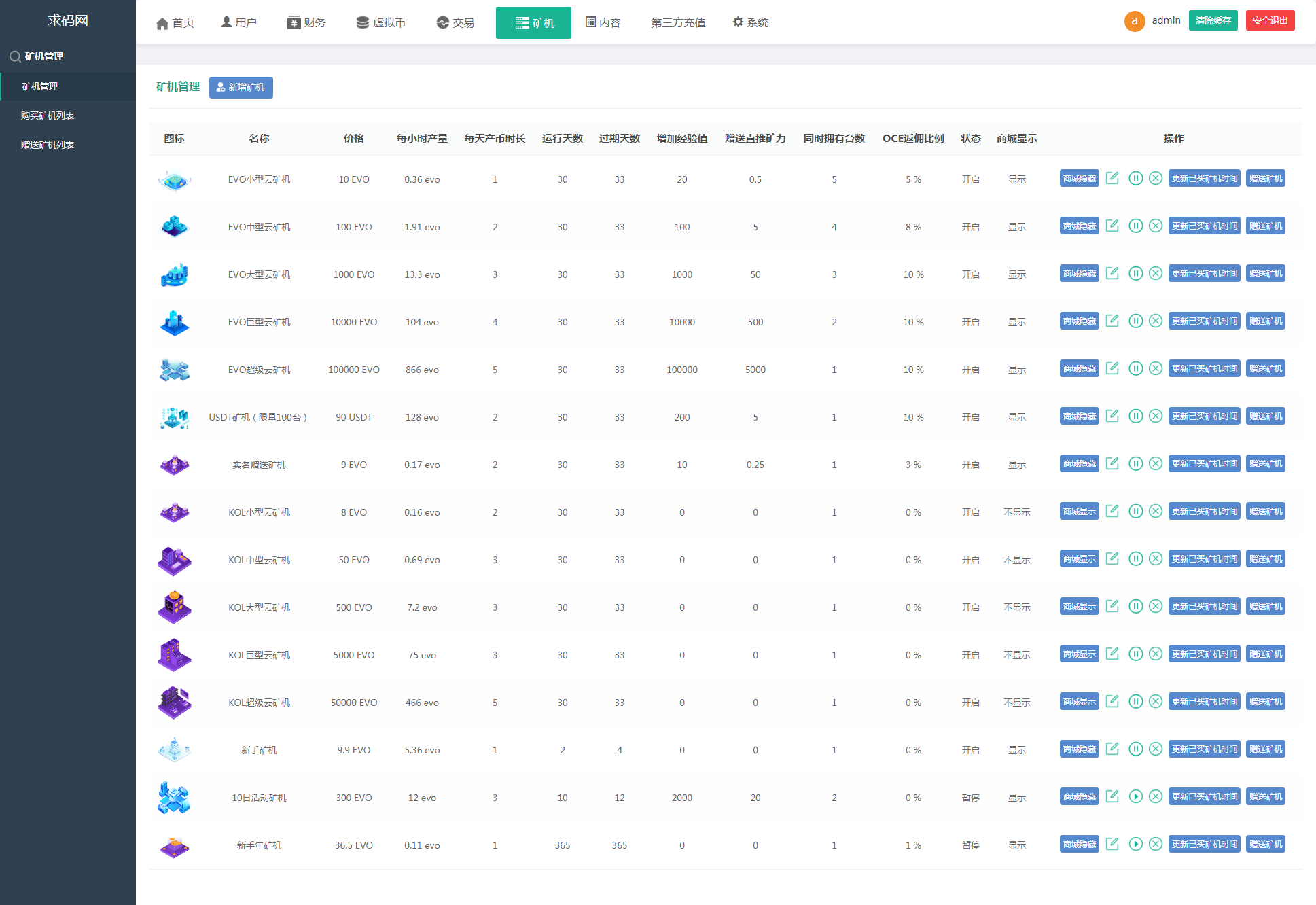
Task: Click 商城隐藏 for EVO小型云矿机
Action: point(1080,178)
